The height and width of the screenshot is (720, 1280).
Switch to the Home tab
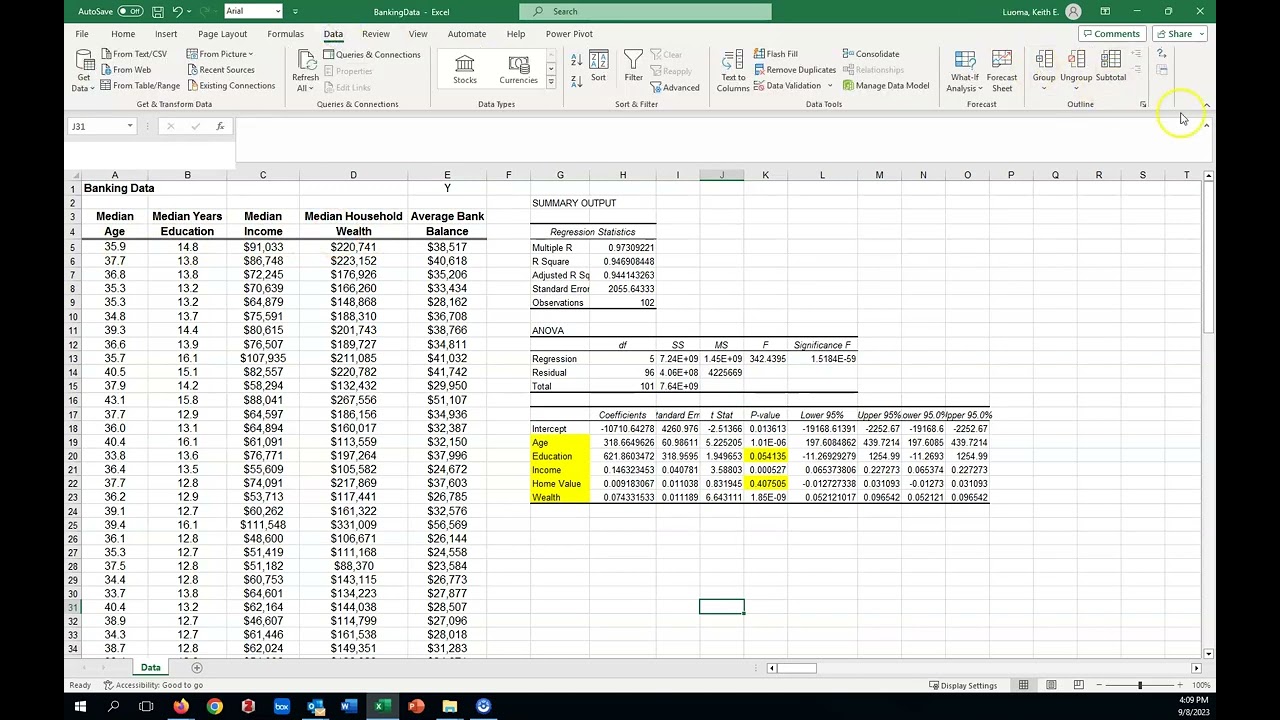coord(123,34)
